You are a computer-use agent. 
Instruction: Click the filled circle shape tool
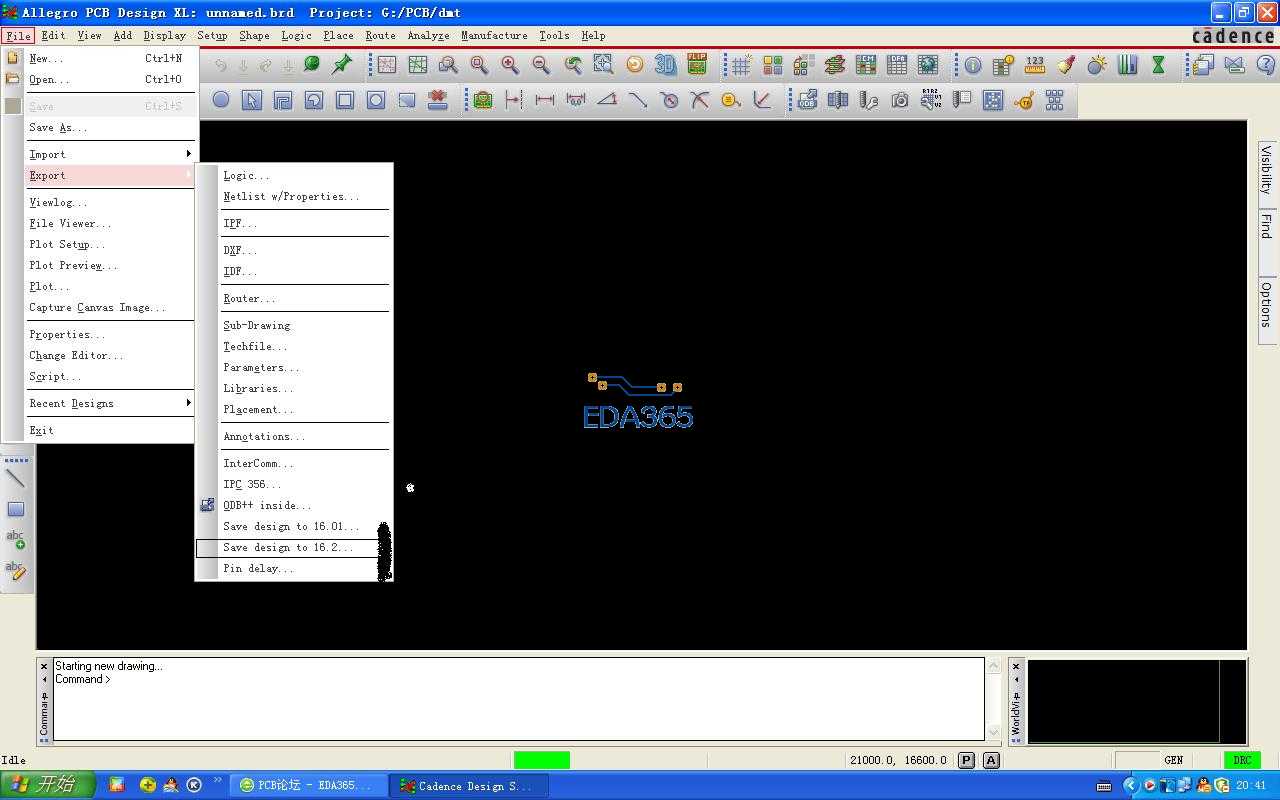tap(220, 100)
